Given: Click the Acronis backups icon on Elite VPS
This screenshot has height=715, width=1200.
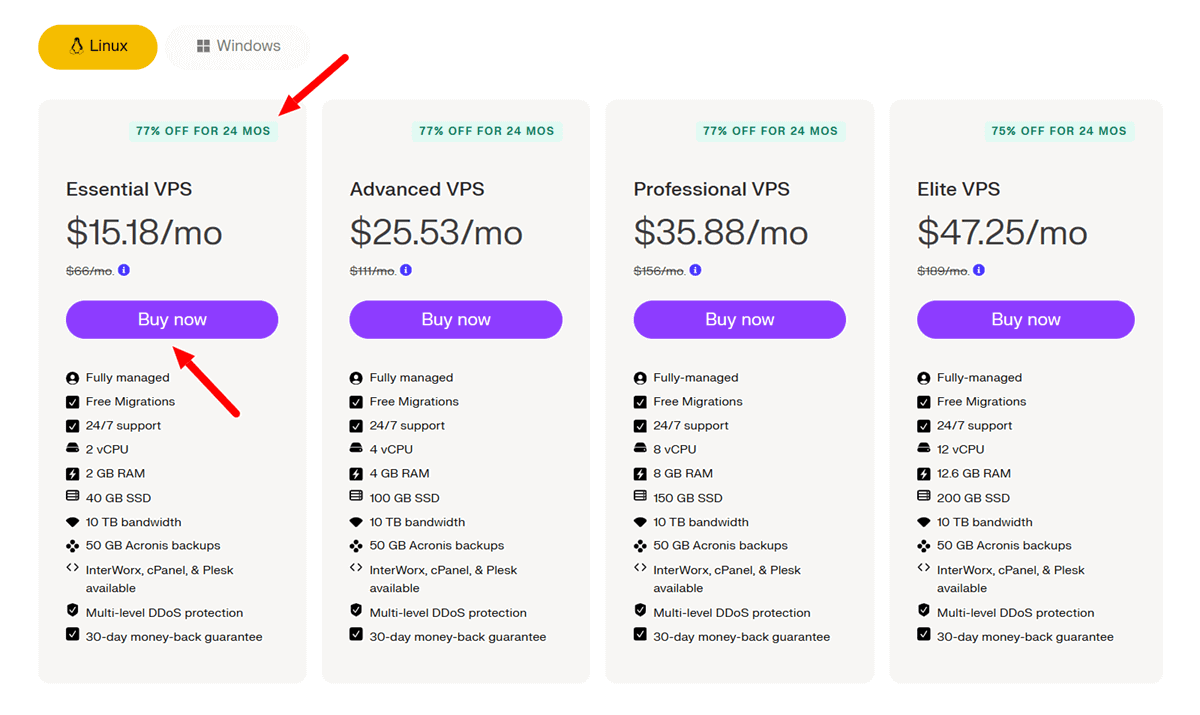Looking at the screenshot, I should [923, 545].
